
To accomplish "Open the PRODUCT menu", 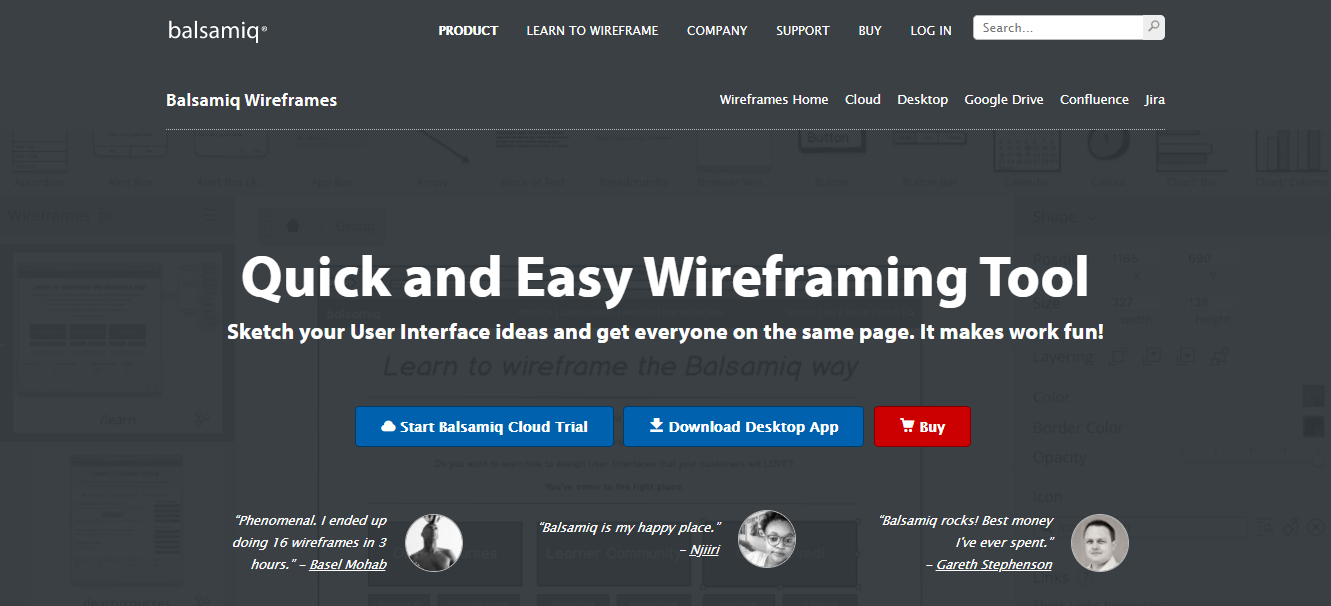I will [x=468, y=31].
